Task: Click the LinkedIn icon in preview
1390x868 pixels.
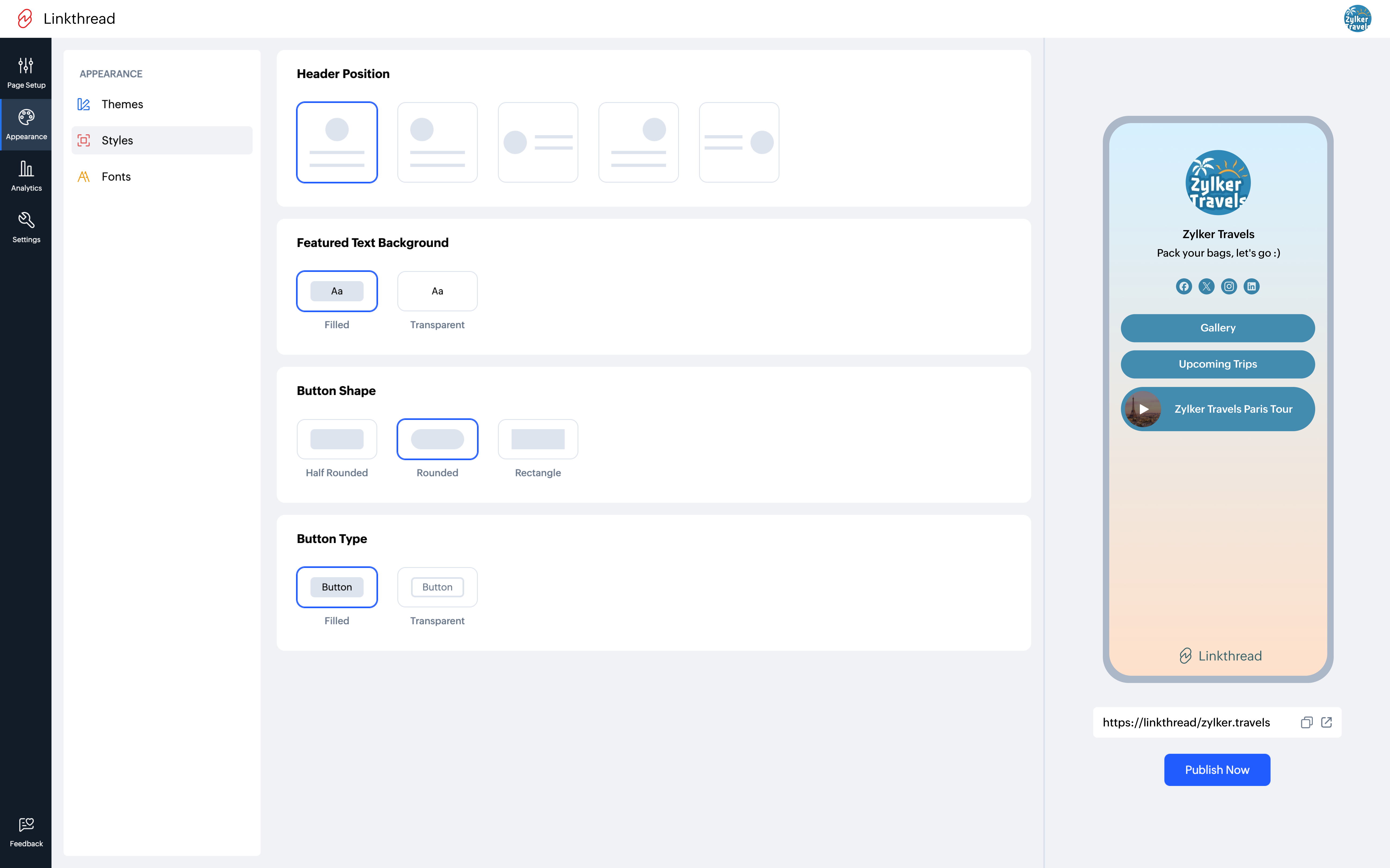Action: (x=1251, y=286)
